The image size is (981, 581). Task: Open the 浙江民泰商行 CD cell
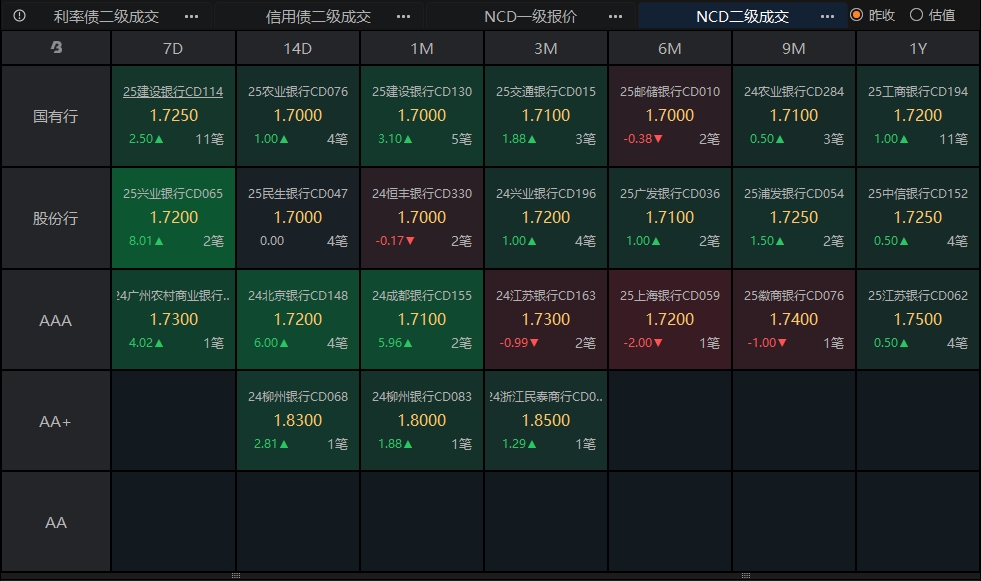pyautogui.click(x=546, y=420)
